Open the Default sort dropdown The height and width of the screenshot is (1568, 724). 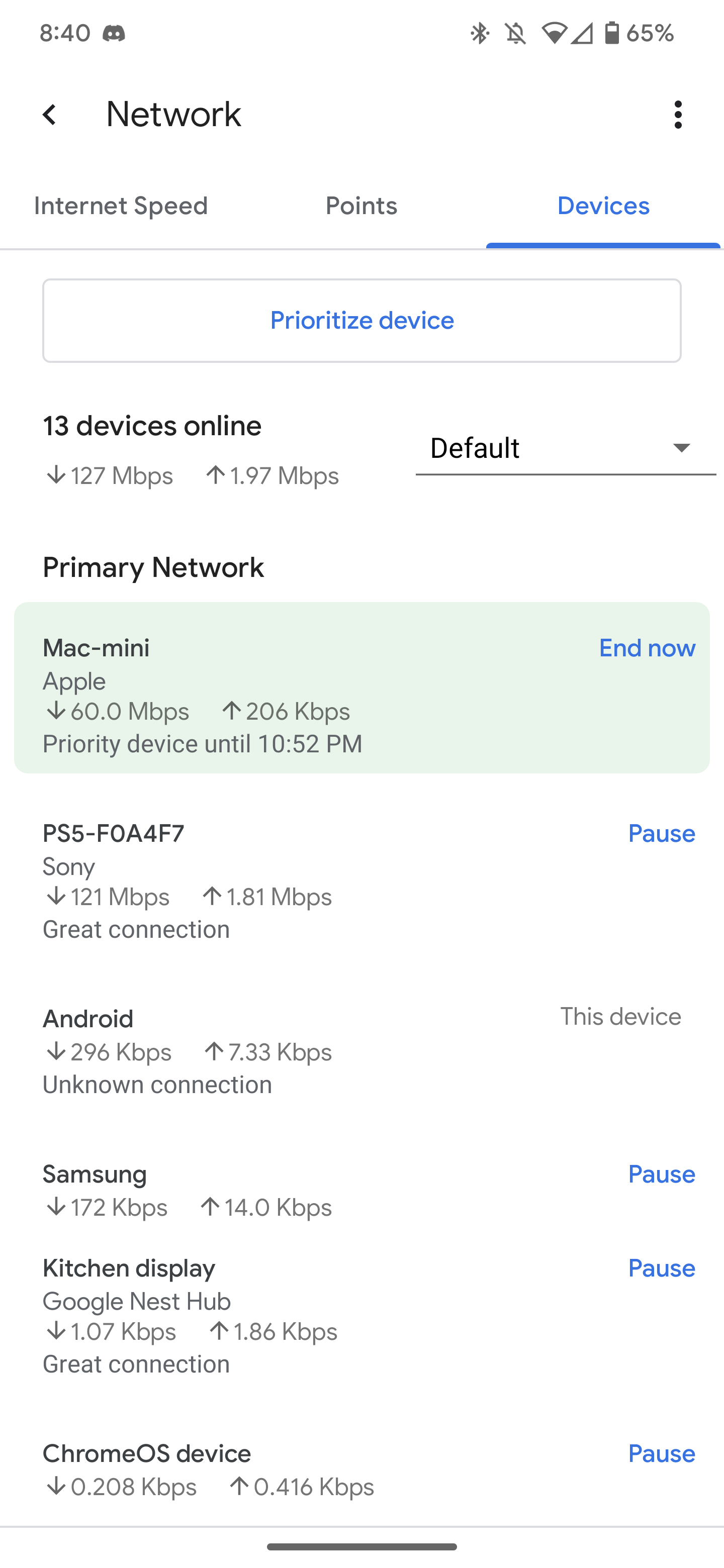tap(565, 448)
